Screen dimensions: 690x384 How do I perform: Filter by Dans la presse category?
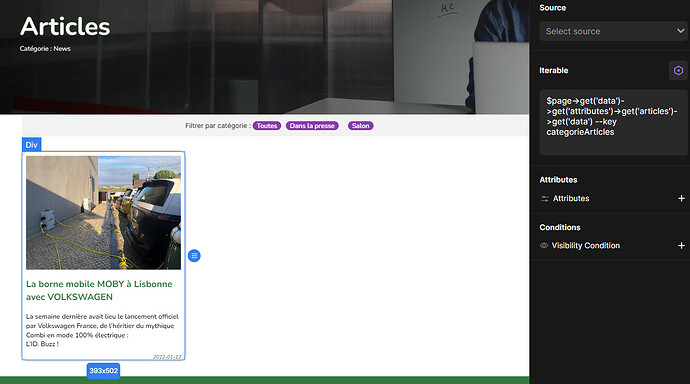pos(312,126)
